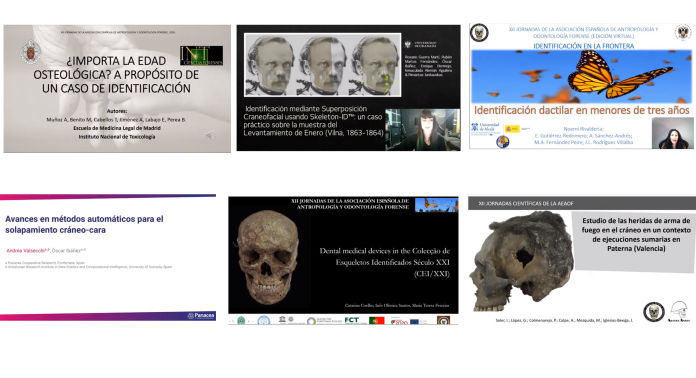Click the Panacea logo on the gradient bar
696x378 pixels.
(201, 315)
